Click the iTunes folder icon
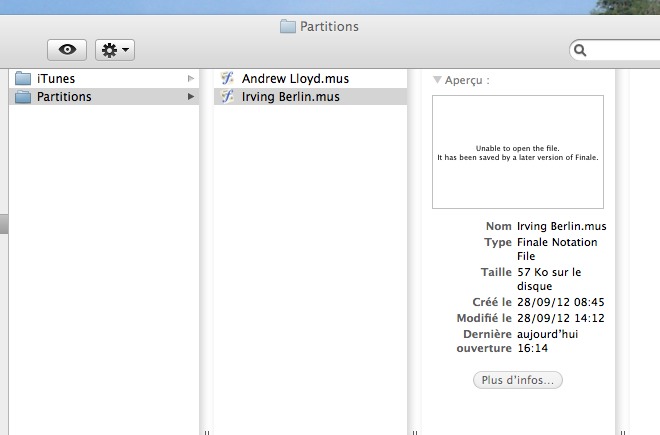This screenshot has width=660, height=435. point(23,78)
